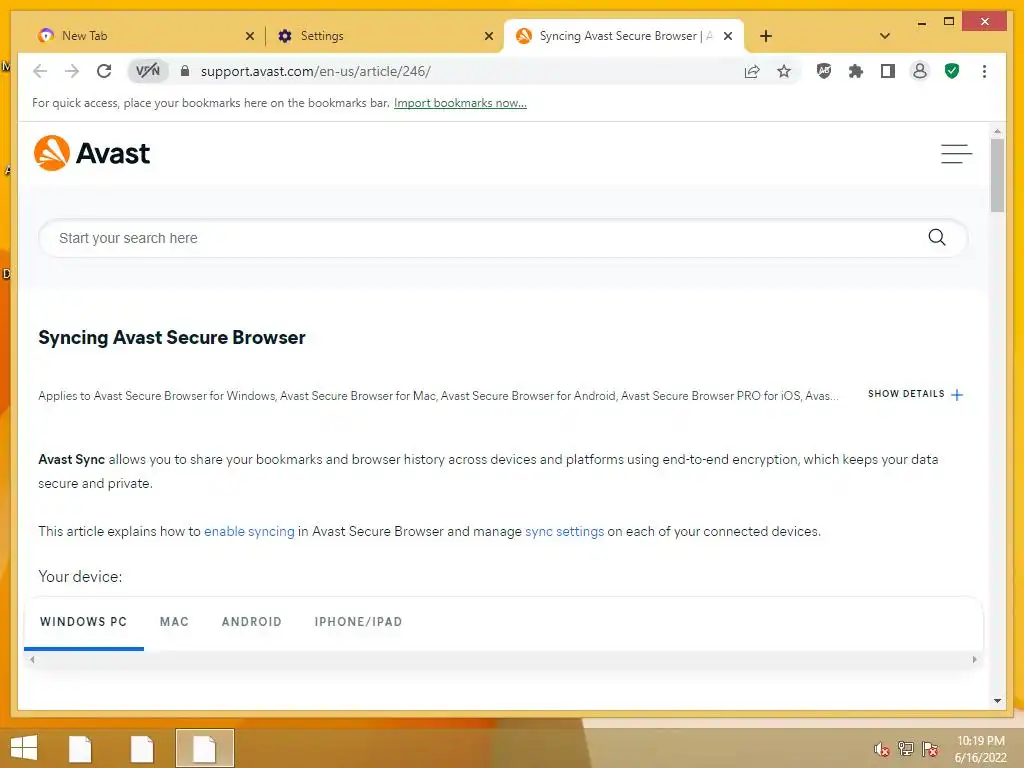Open Action Center flag icon
The width and height of the screenshot is (1024, 768).
930,749
